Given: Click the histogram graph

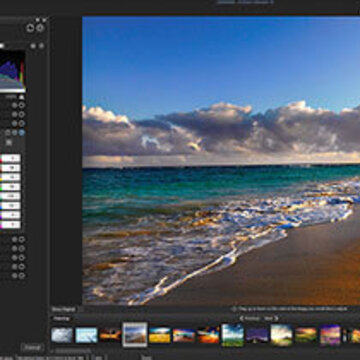Looking at the screenshot, I should tap(12, 71).
